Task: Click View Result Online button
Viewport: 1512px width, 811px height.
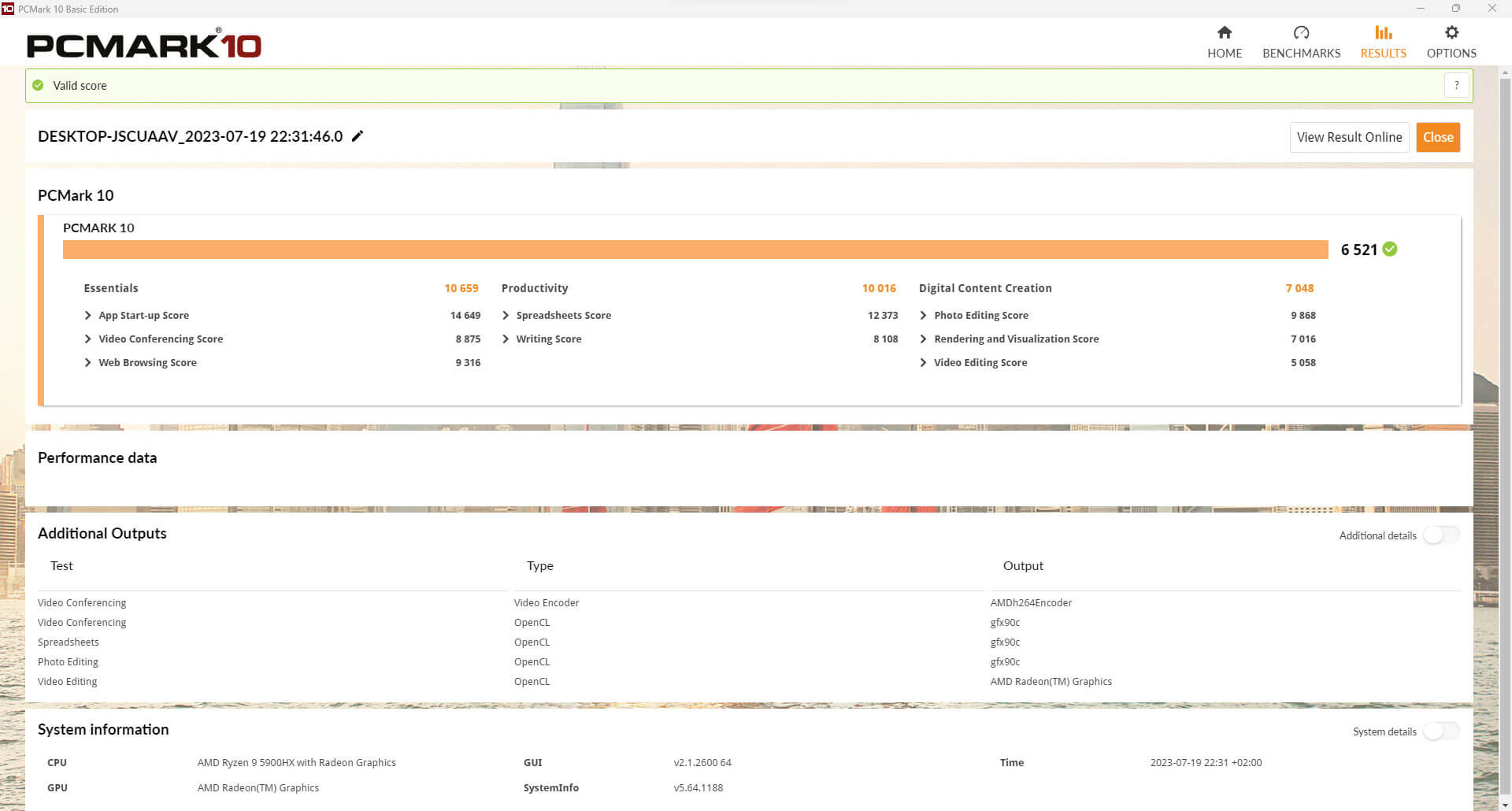Action: tap(1349, 137)
